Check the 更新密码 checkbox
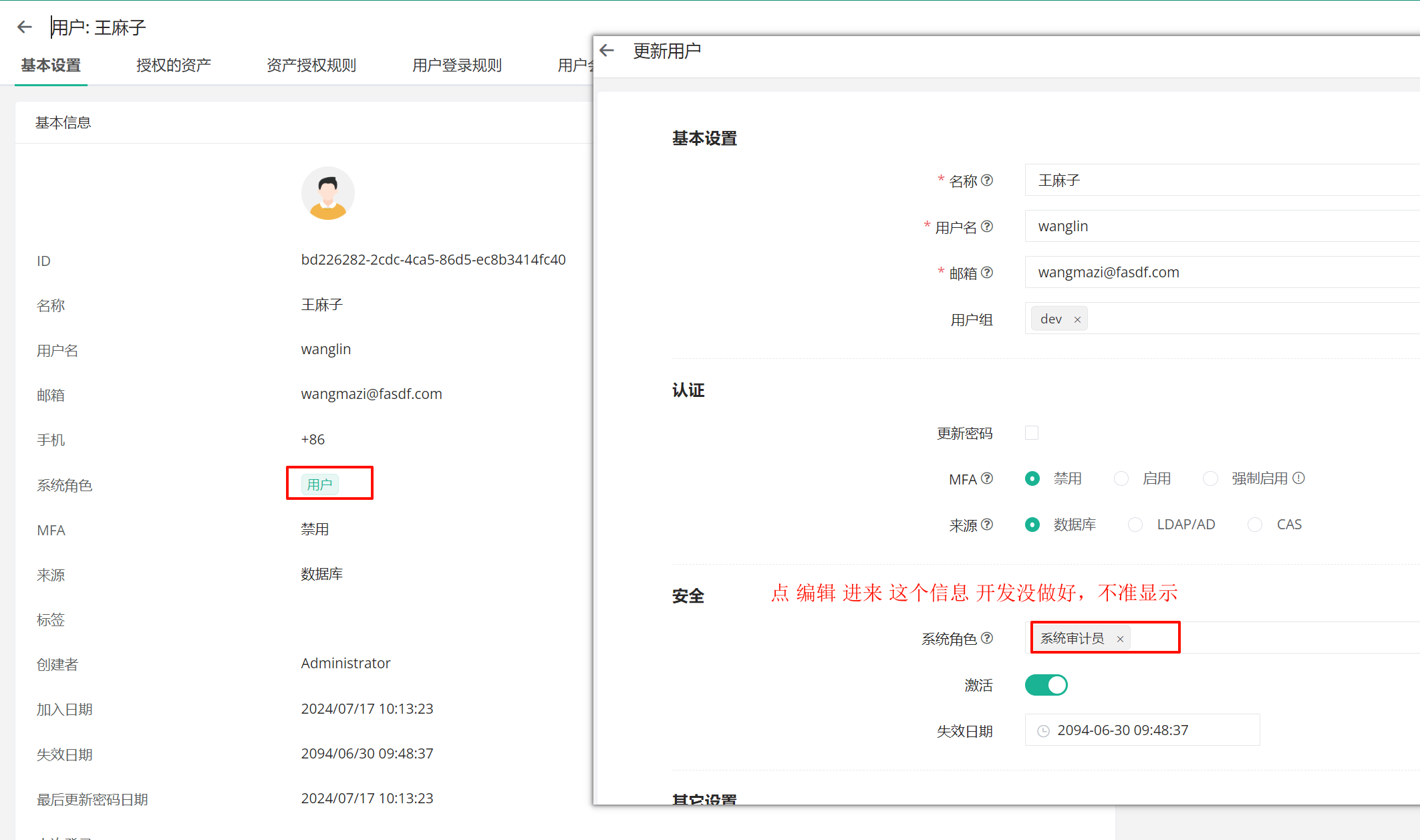 1032,433
